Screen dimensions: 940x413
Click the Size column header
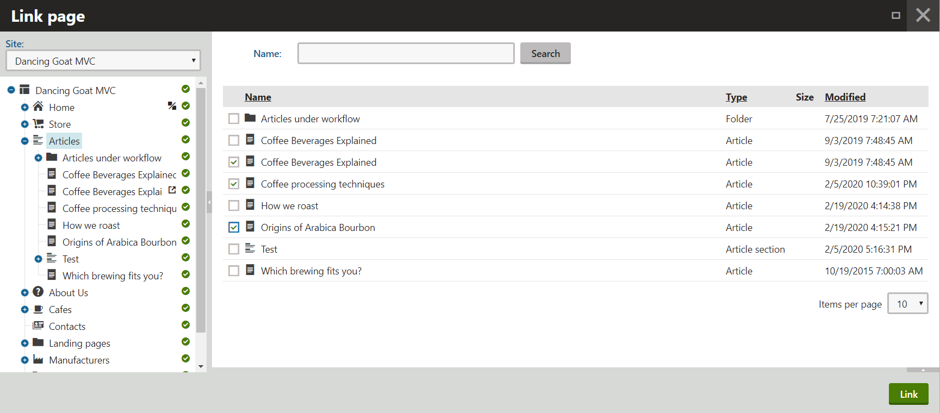805,97
